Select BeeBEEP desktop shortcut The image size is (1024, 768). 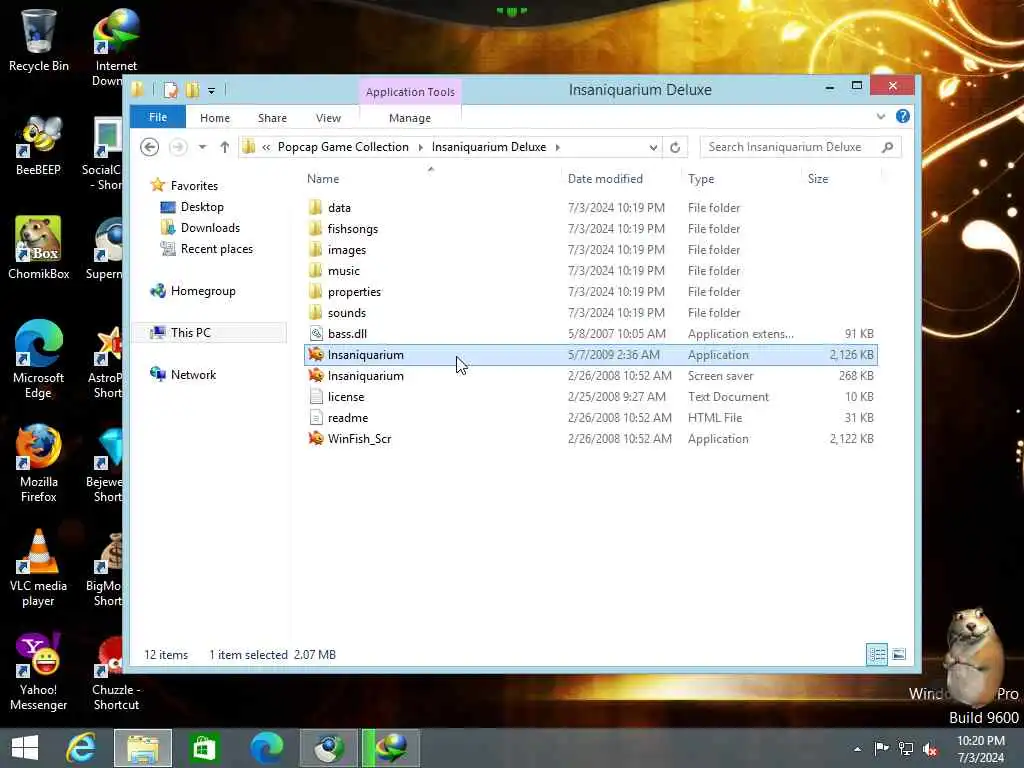pos(38,145)
